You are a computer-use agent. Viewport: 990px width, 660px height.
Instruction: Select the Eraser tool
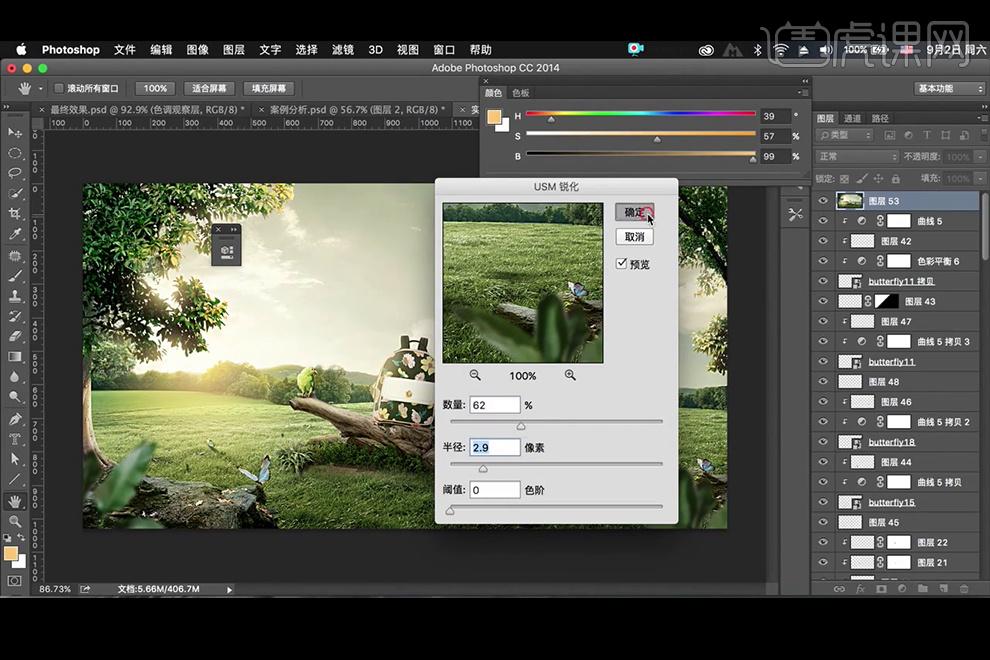[15, 337]
